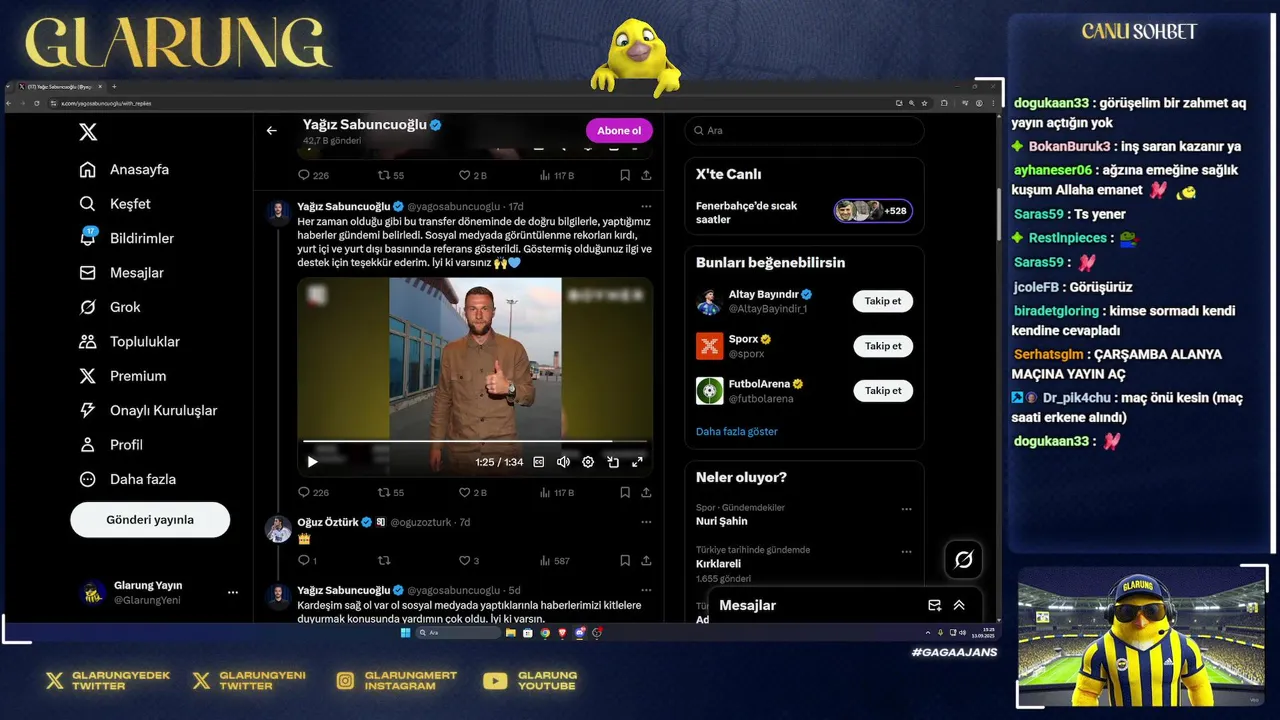Open more options for Yağız's 5d reply
The image size is (1280, 720).
point(646,590)
